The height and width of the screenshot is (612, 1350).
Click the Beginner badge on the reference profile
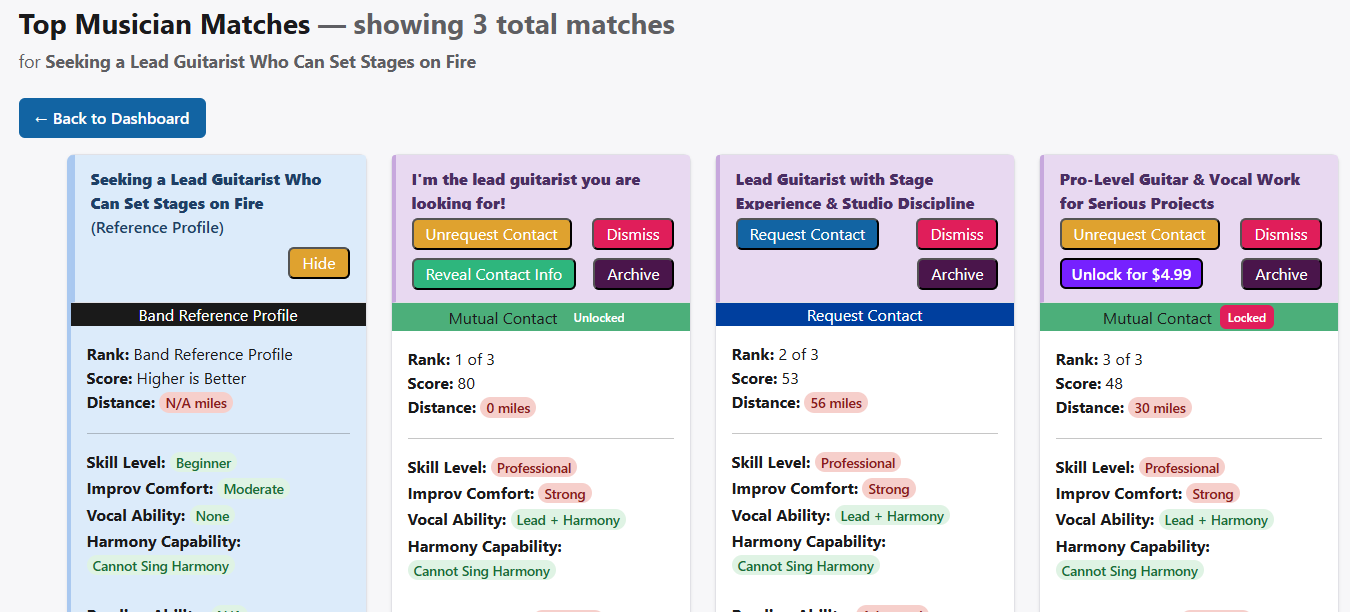click(203, 463)
